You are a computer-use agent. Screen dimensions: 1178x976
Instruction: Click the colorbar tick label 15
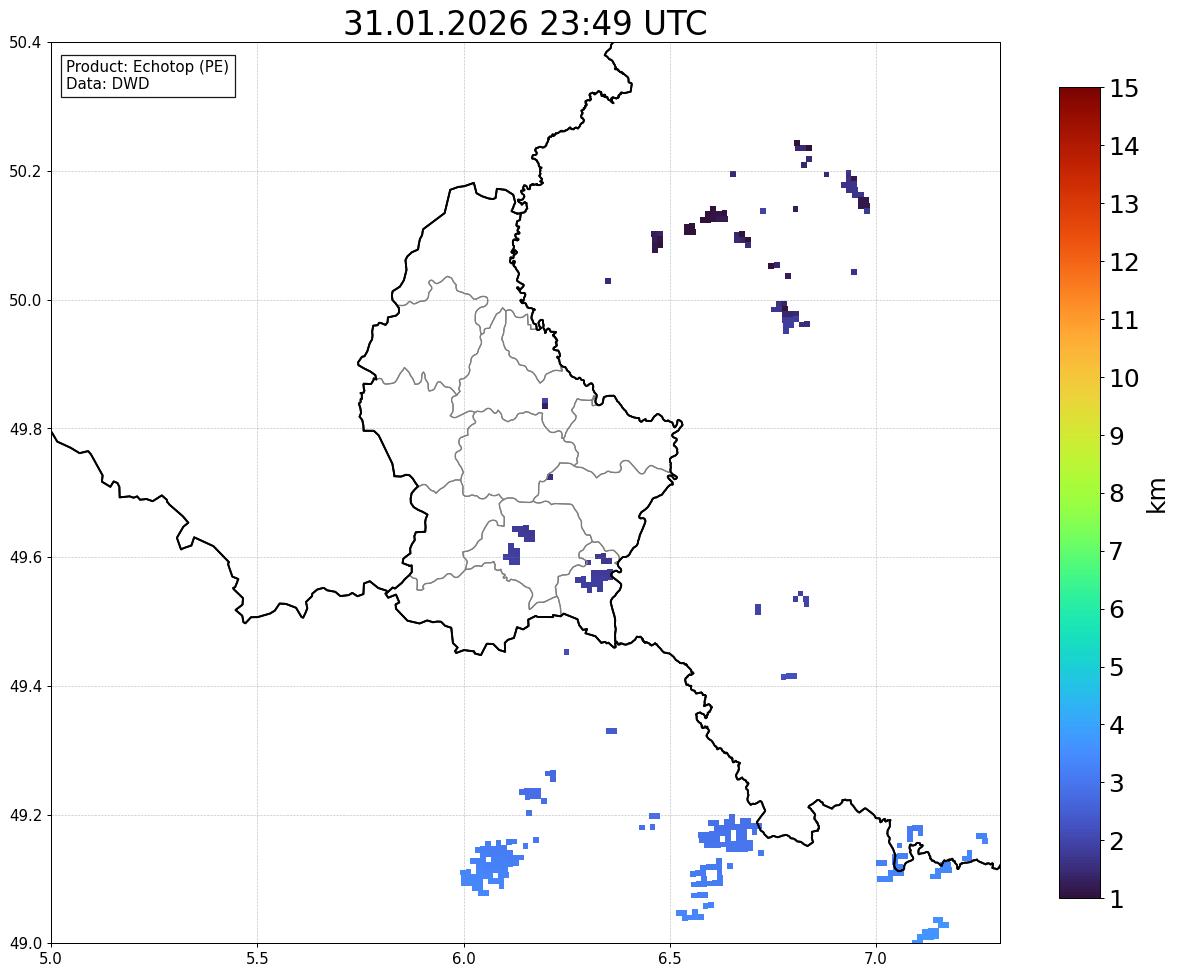(1124, 89)
